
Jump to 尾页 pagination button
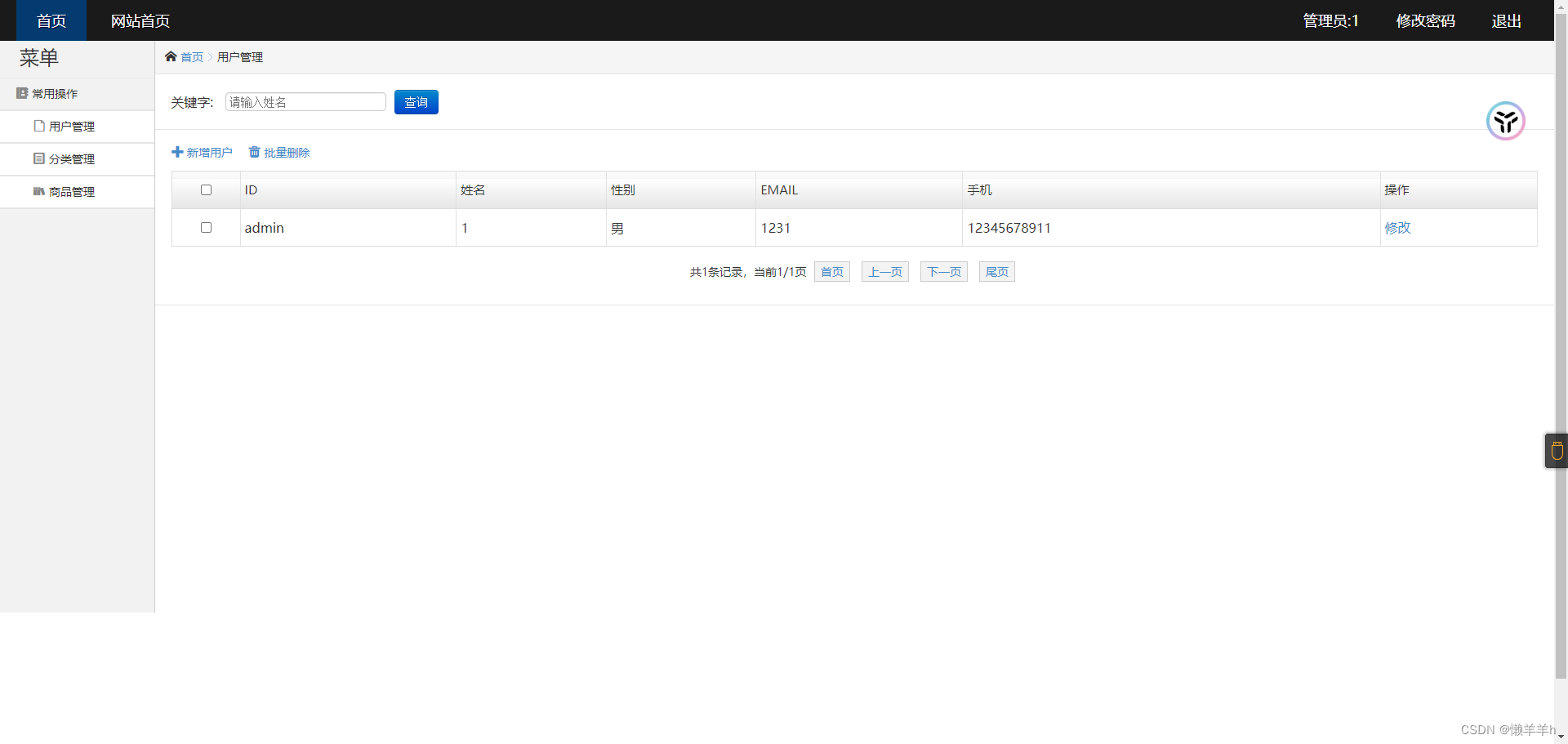click(997, 272)
